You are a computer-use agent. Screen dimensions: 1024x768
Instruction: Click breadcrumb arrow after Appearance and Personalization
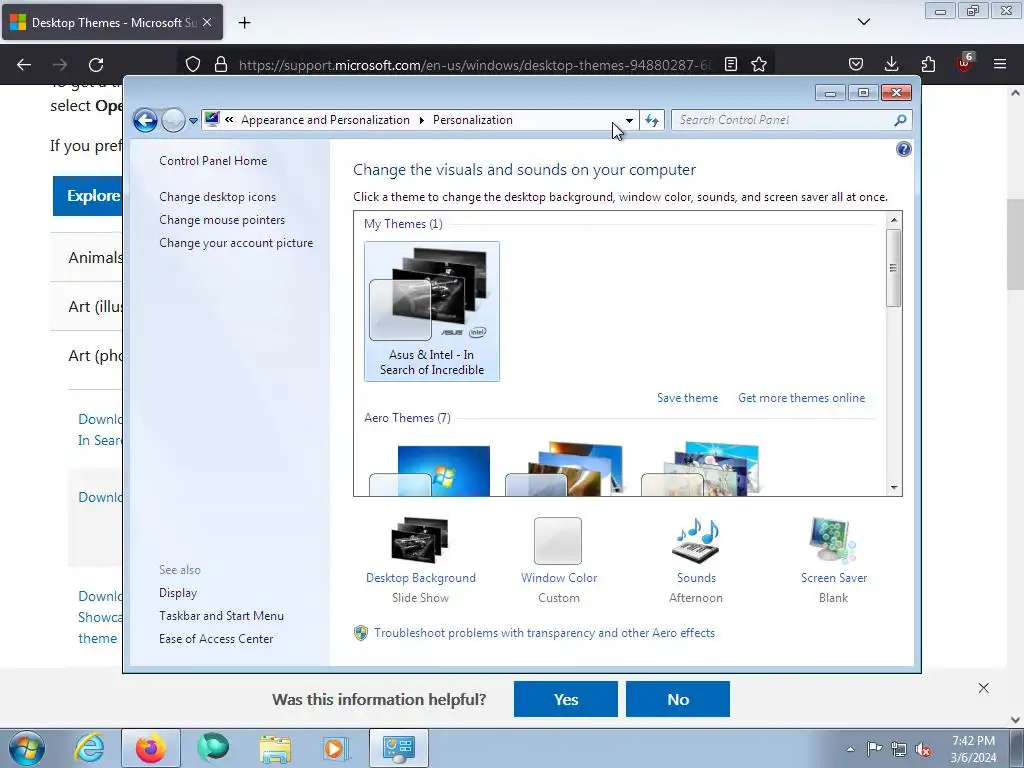pyautogui.click(x=422, y=120)
